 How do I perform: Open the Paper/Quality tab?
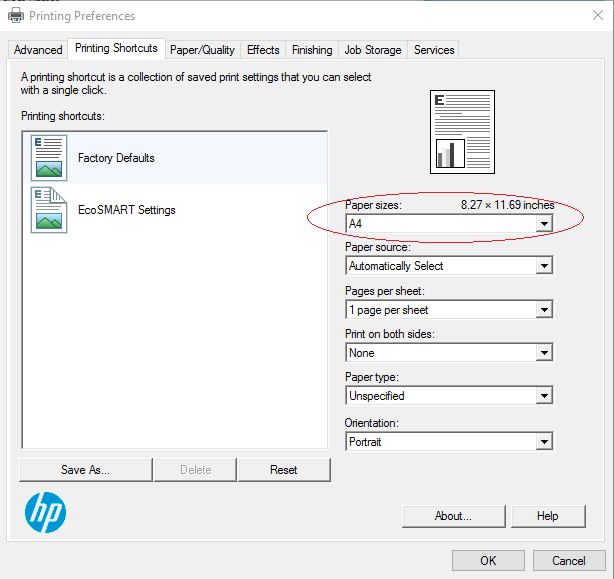pos(202,50)
